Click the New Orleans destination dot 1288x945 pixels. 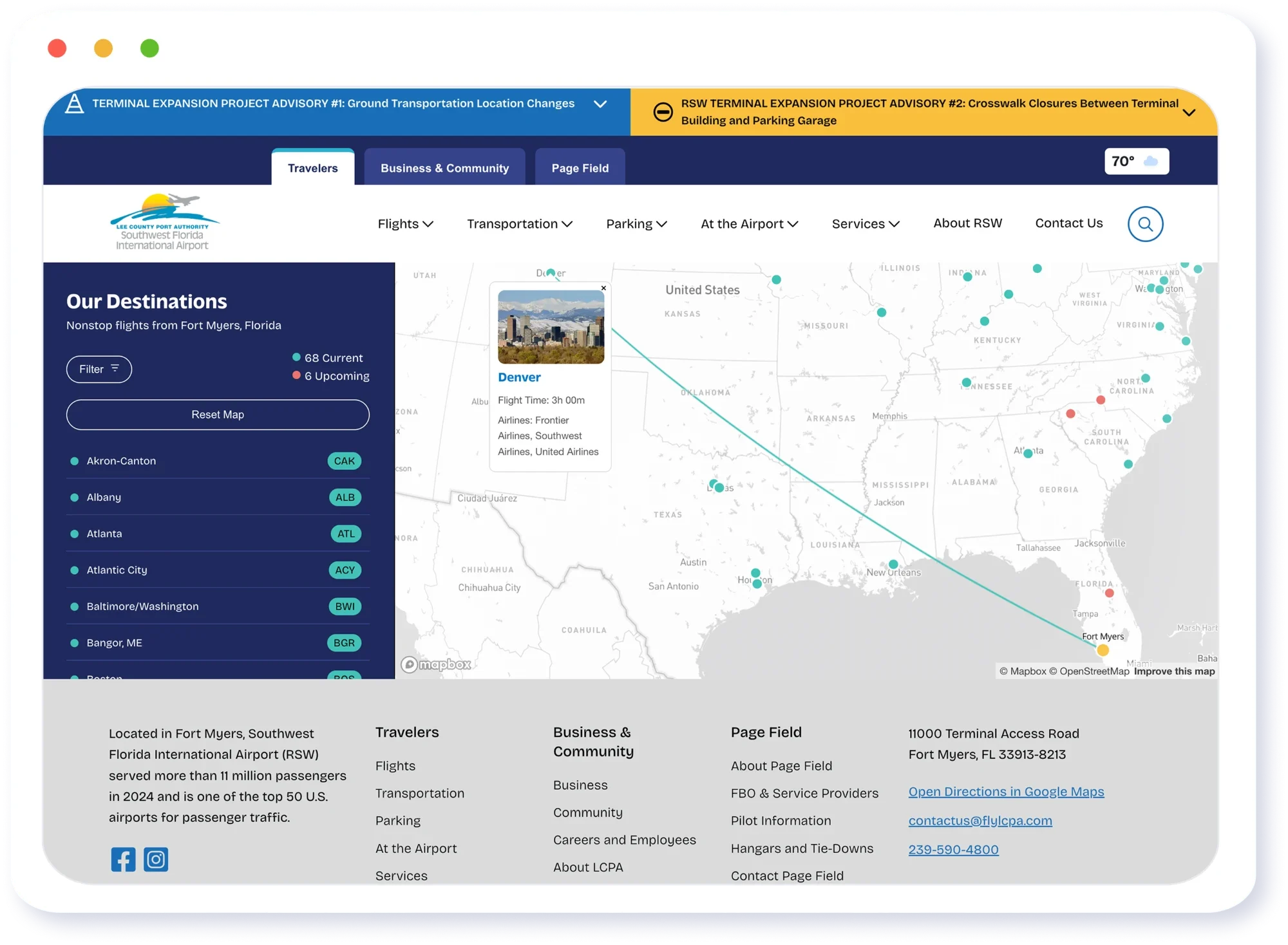tap(893, 565)
